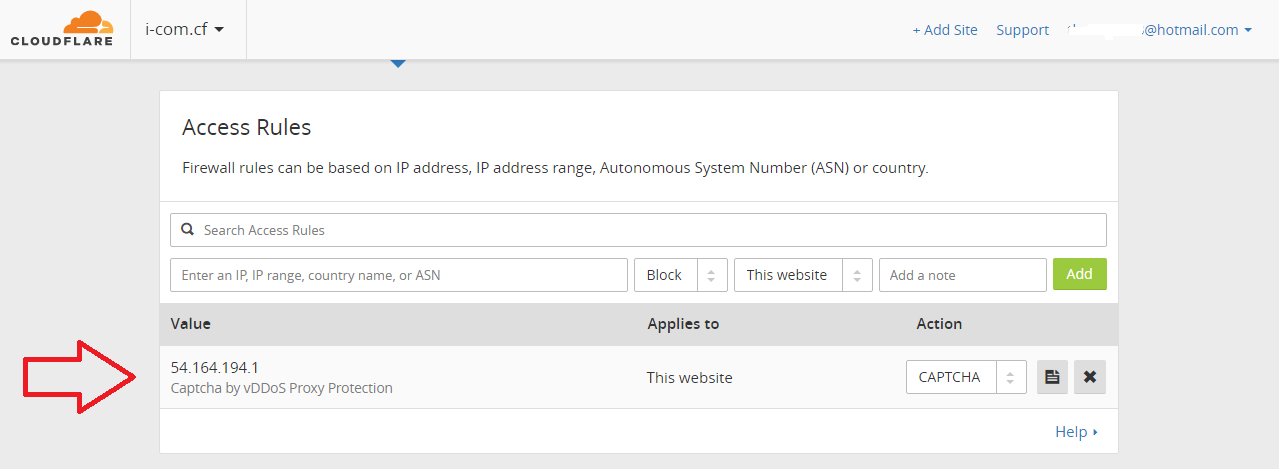Click the Value column header
This screenshot has width=1279, height=469.
[x=191, y=324]
